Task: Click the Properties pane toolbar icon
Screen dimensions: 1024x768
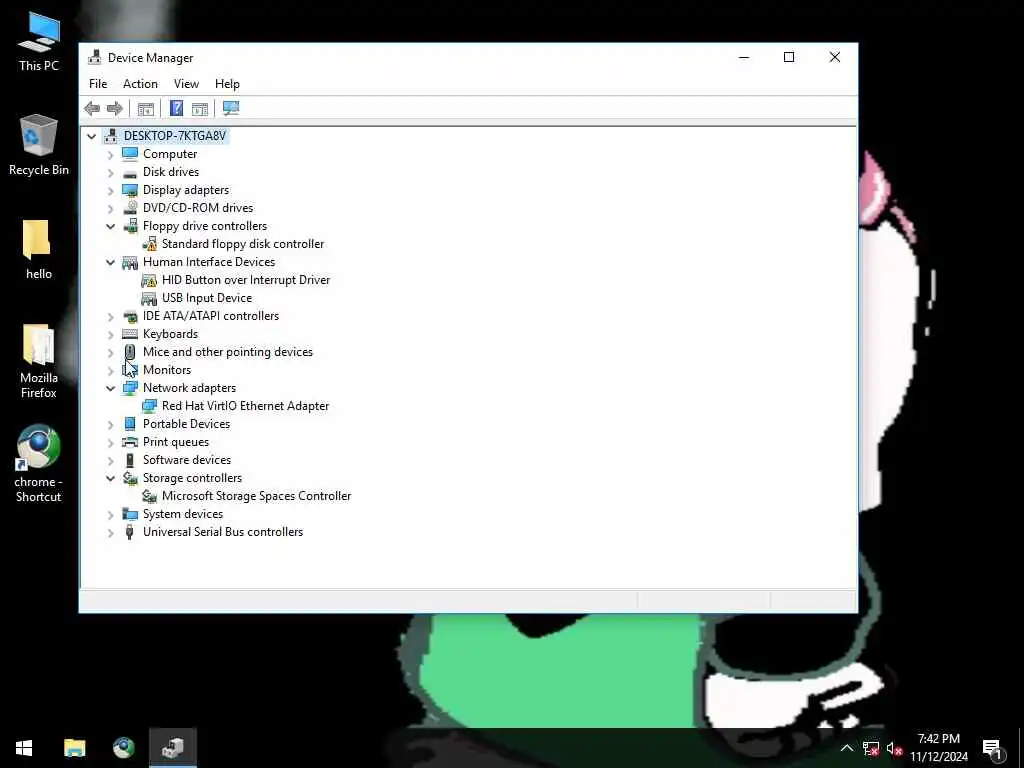Action: click(x=200, y=108)
